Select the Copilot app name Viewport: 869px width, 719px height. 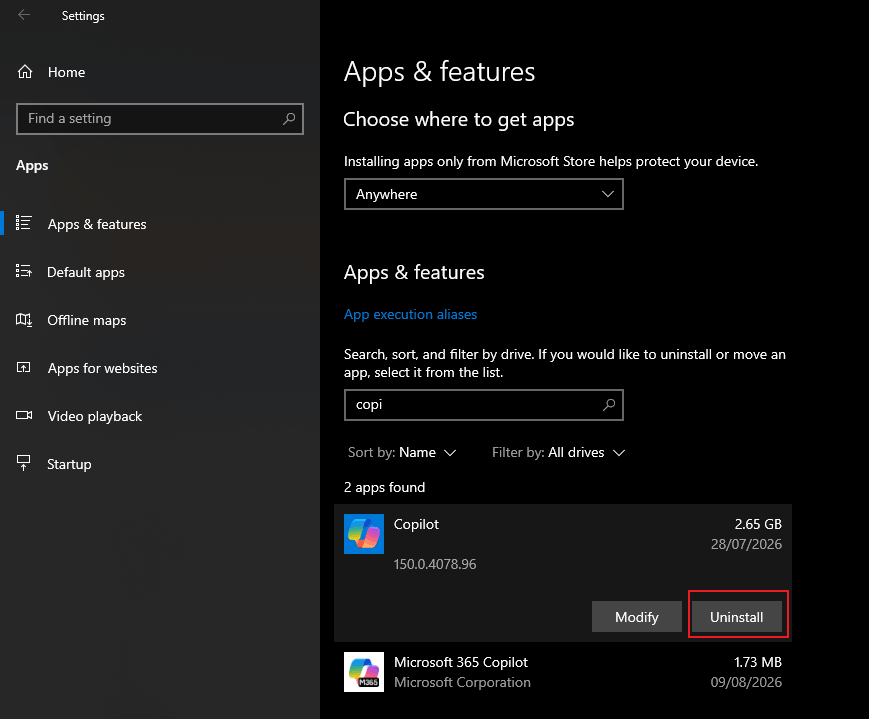[x=416, y=524]
